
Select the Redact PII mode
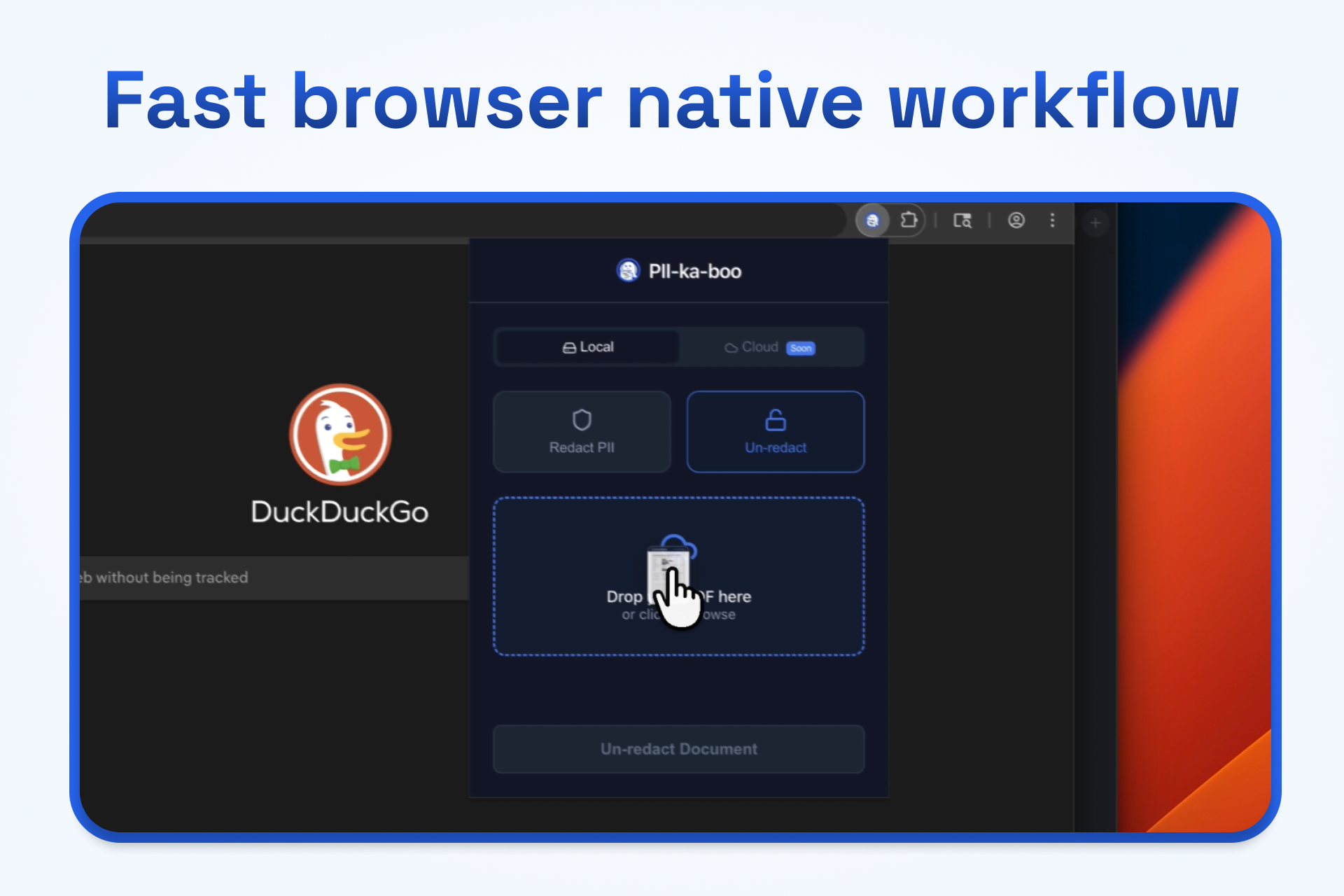click(x=582, y=447)
